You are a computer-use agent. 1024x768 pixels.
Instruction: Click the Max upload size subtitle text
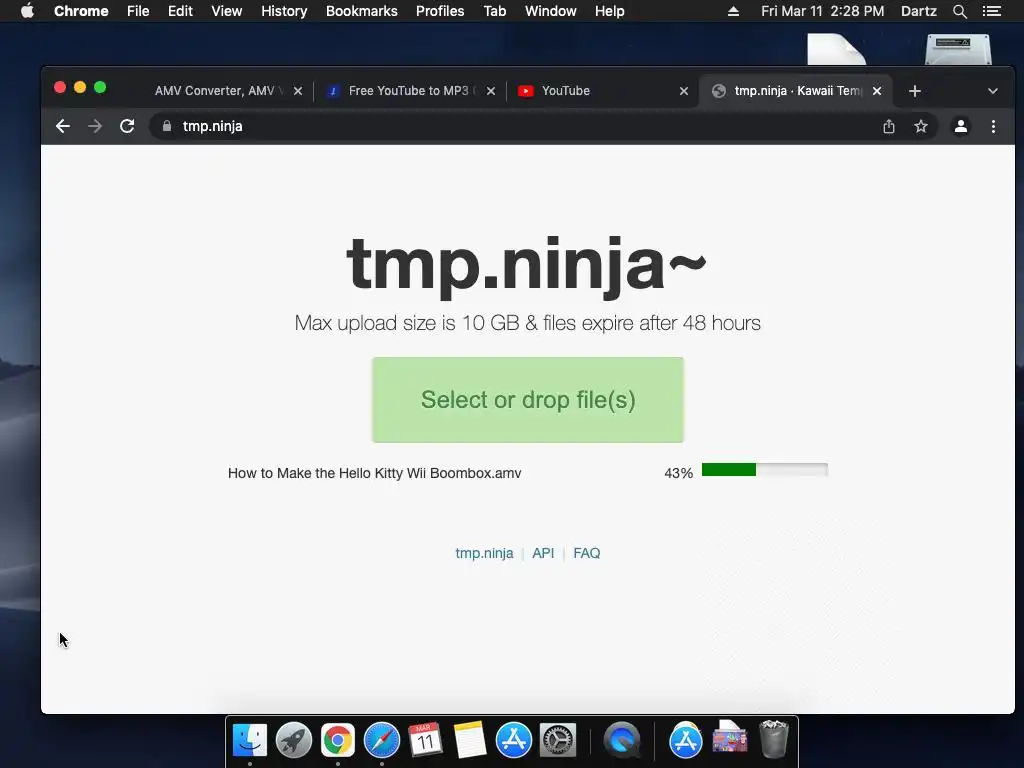coord(527,323)
